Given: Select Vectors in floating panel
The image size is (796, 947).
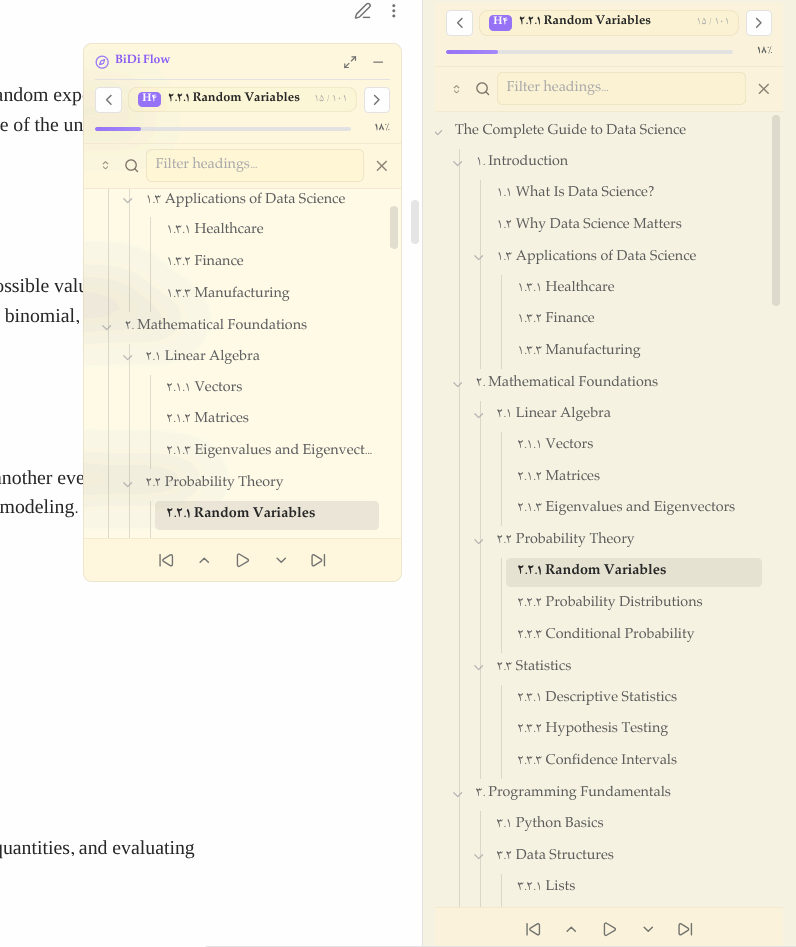Looking at the screenshot, I should point(204,387).
